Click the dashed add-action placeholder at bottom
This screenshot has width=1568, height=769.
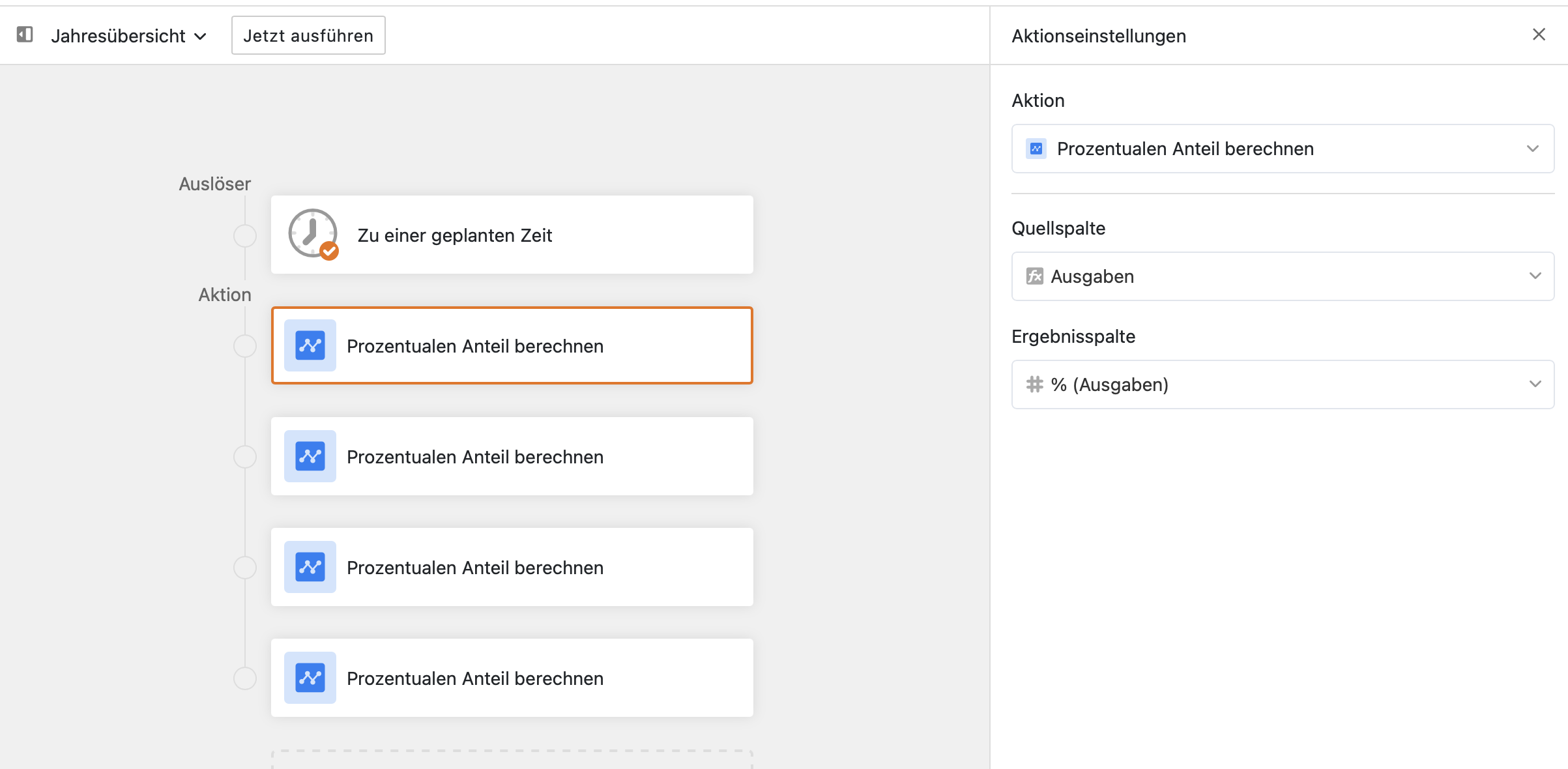coord(512,759)
